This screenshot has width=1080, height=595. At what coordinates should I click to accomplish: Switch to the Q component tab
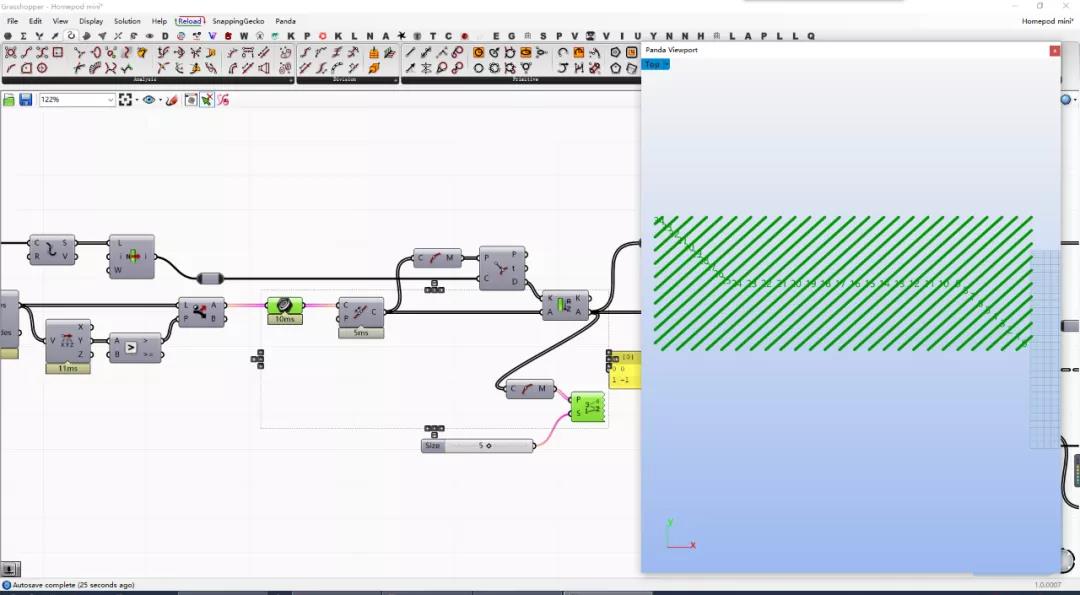coord(811,36)
